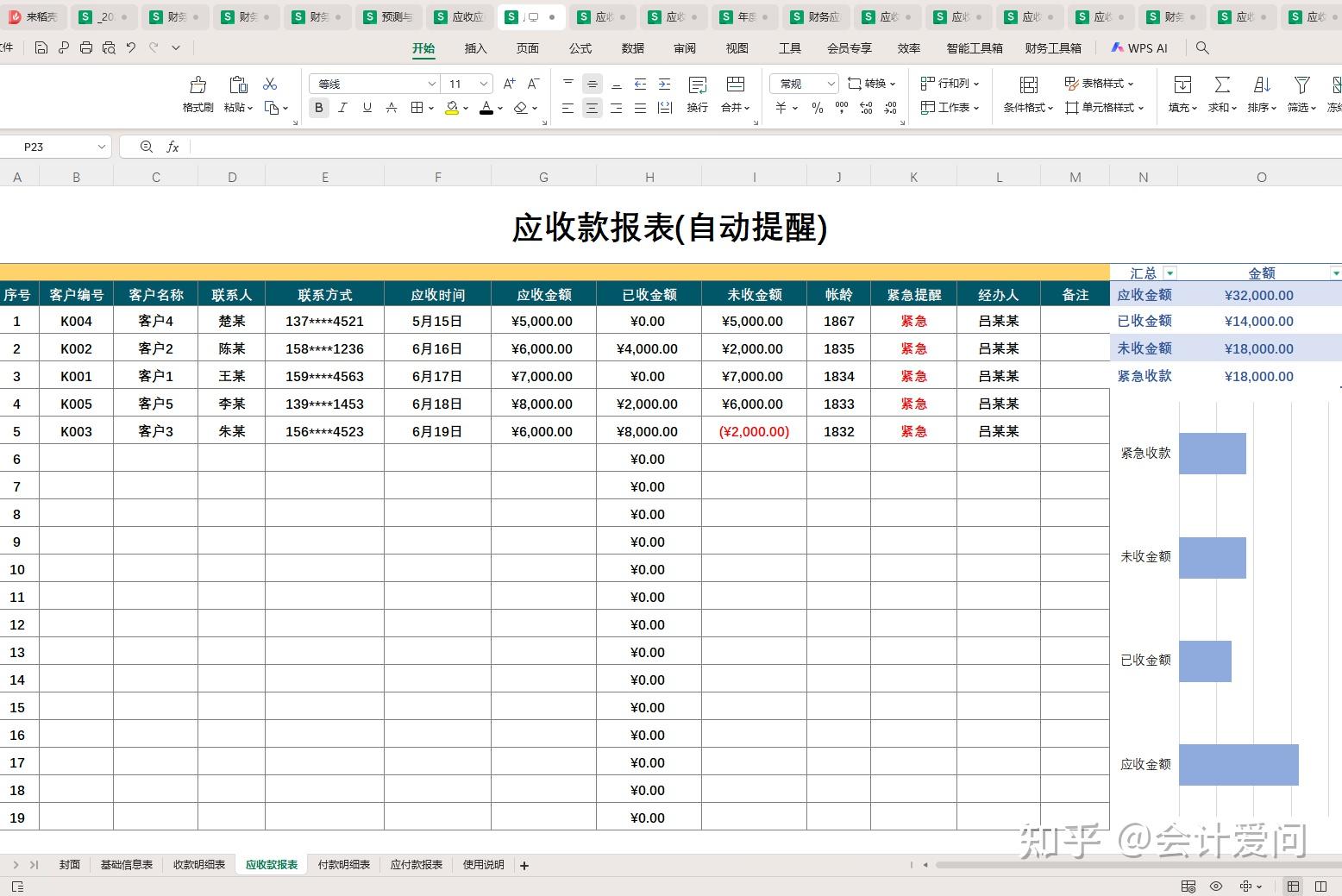
Task: Toggle Bold formatting
Action: (x=319, y=108)
